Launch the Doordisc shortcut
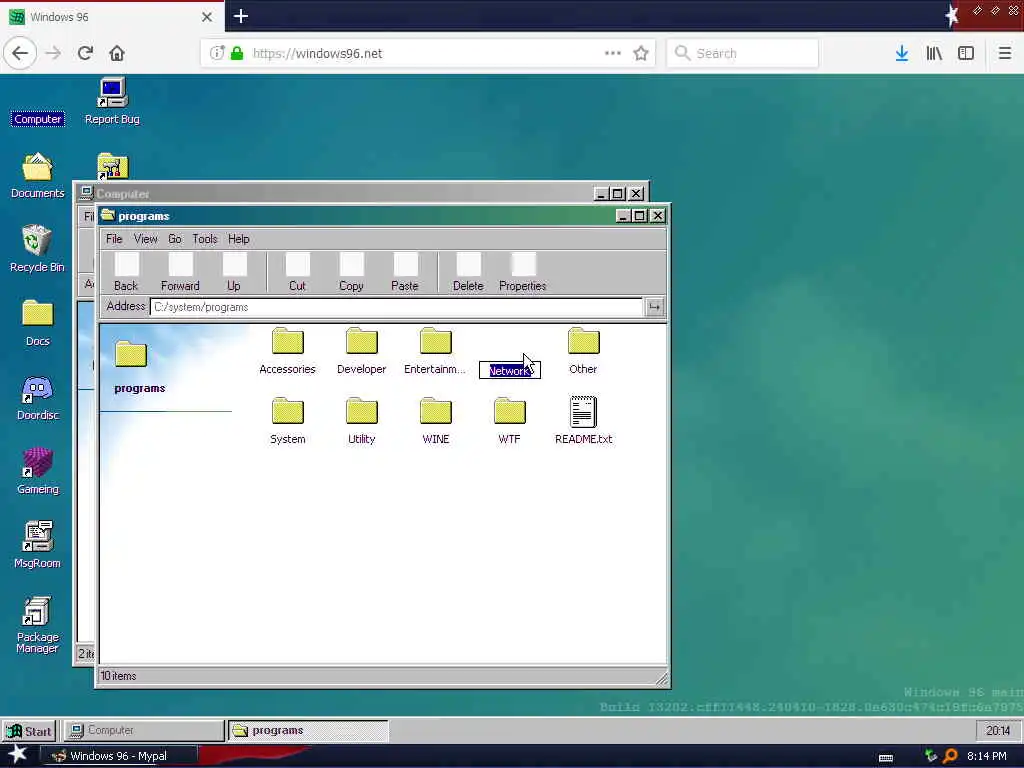The width and height of the screenshot is (1024, 768). coord(37,398)
